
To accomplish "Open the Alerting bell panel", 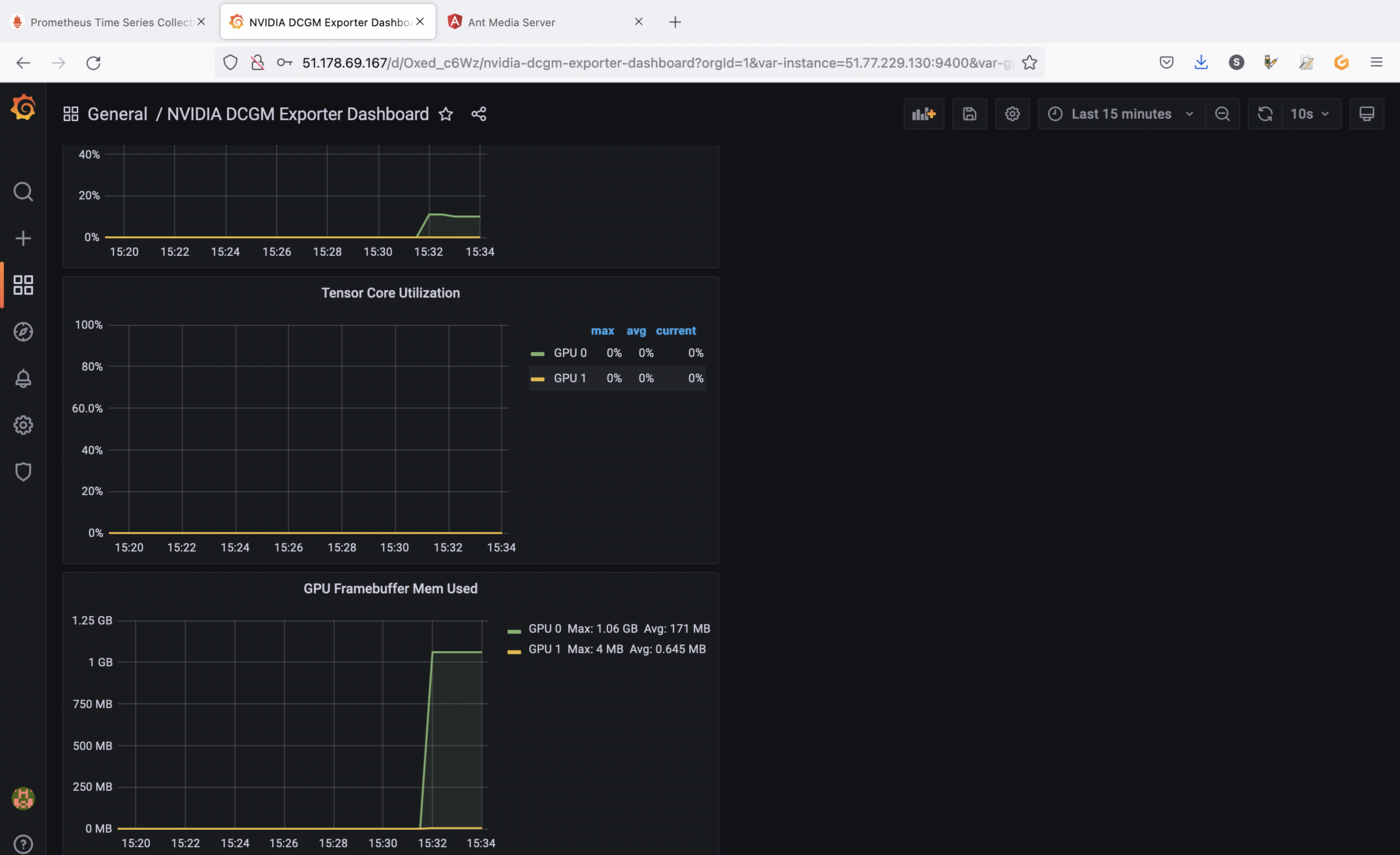I will (23, 378).
